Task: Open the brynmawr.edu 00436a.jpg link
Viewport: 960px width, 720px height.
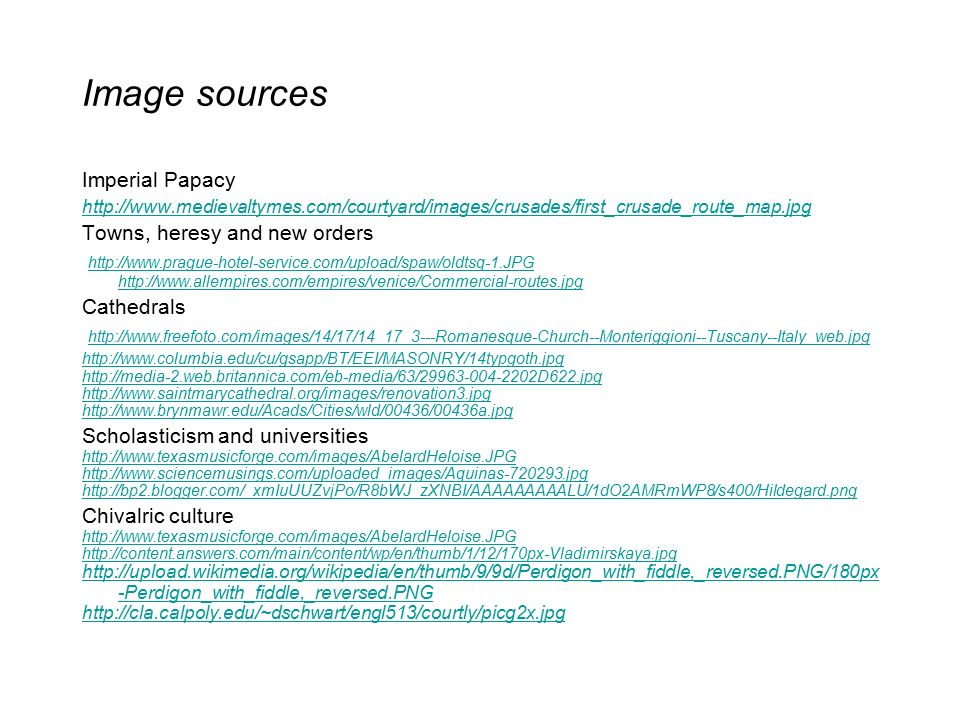Action: (x=298, y=410)
